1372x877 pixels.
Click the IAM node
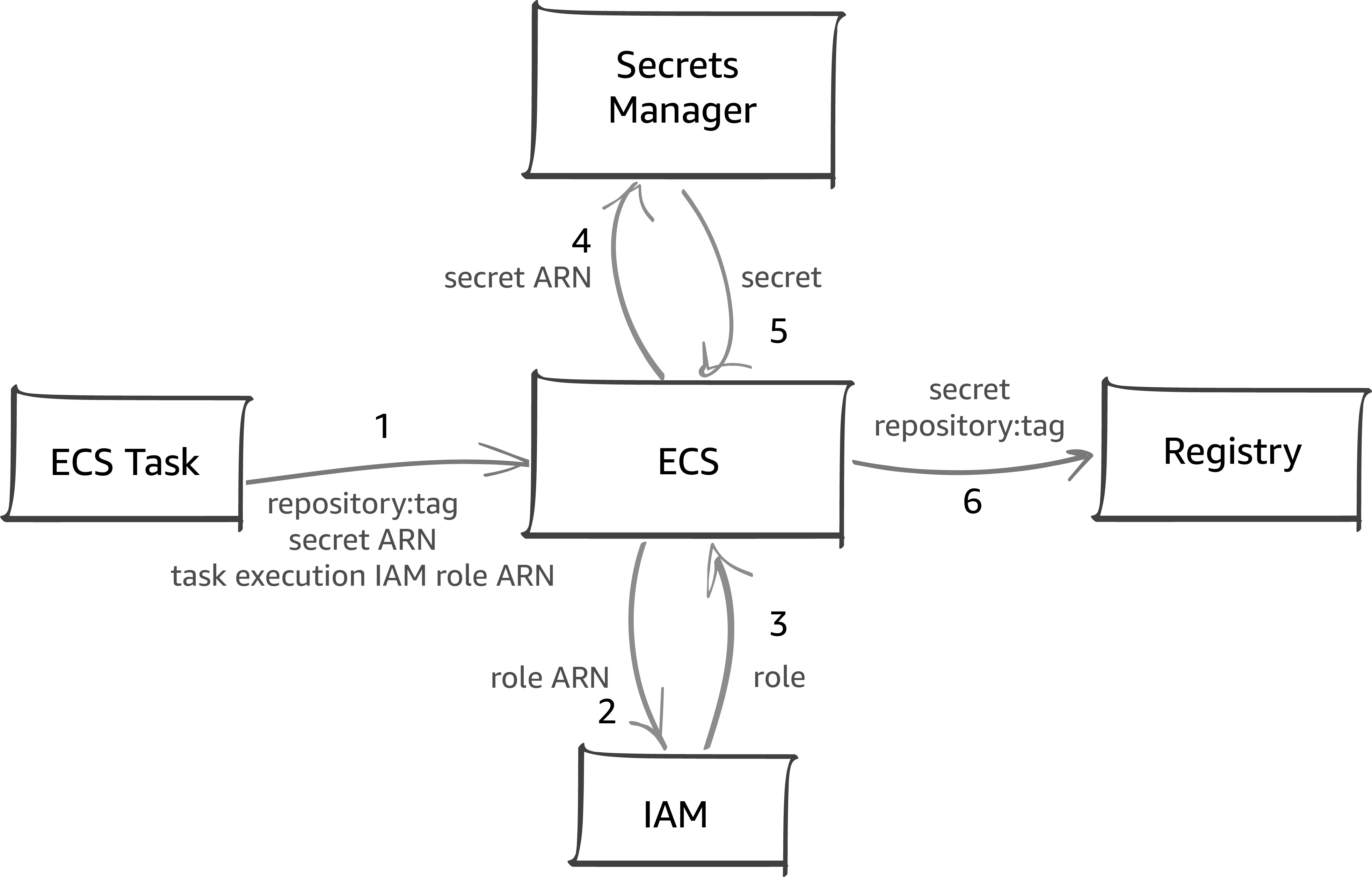tap(700, 810)
